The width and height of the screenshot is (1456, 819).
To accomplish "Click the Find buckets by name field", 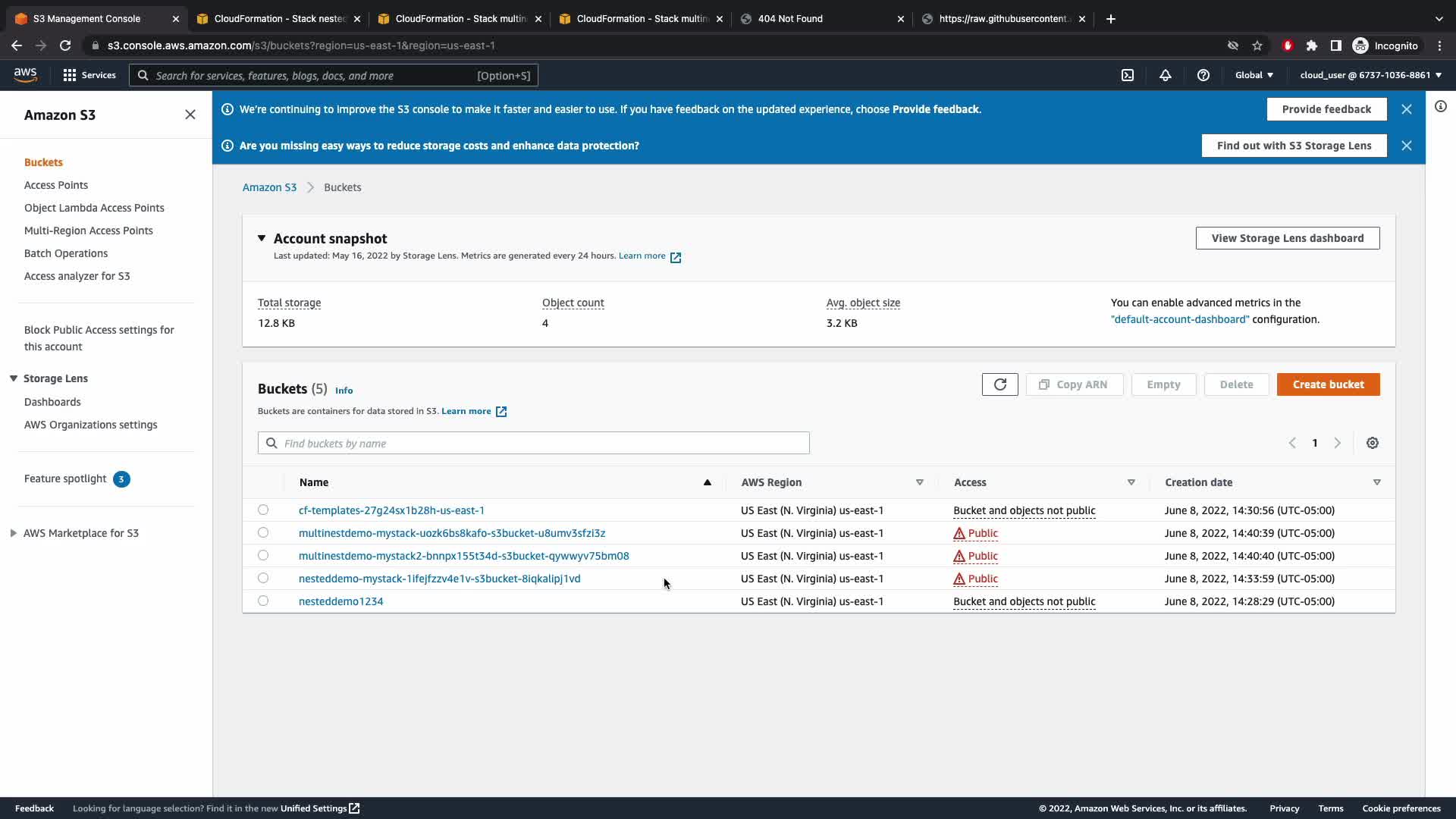I will (x=542, y=443).
